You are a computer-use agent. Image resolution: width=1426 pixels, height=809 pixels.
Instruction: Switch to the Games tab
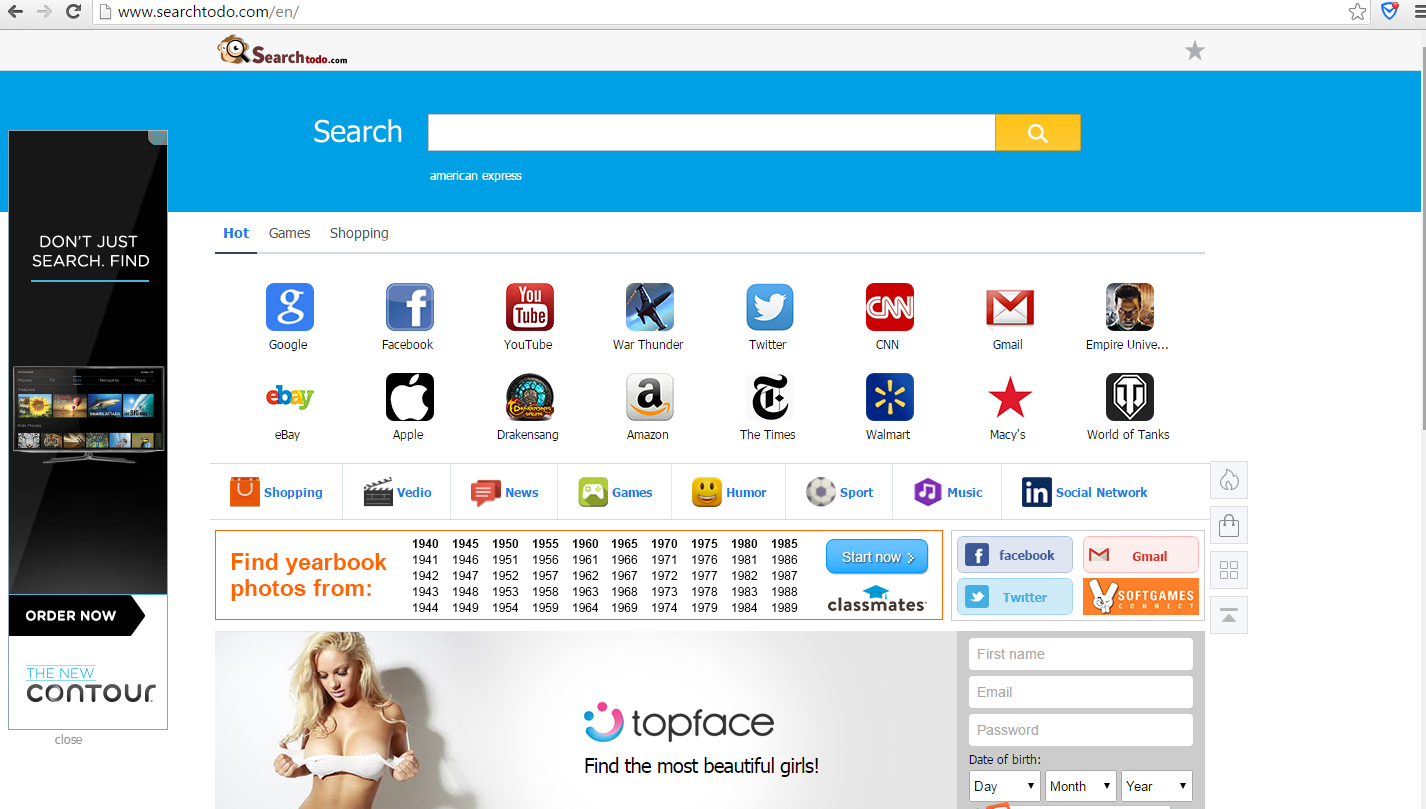[x=290, y=233]
